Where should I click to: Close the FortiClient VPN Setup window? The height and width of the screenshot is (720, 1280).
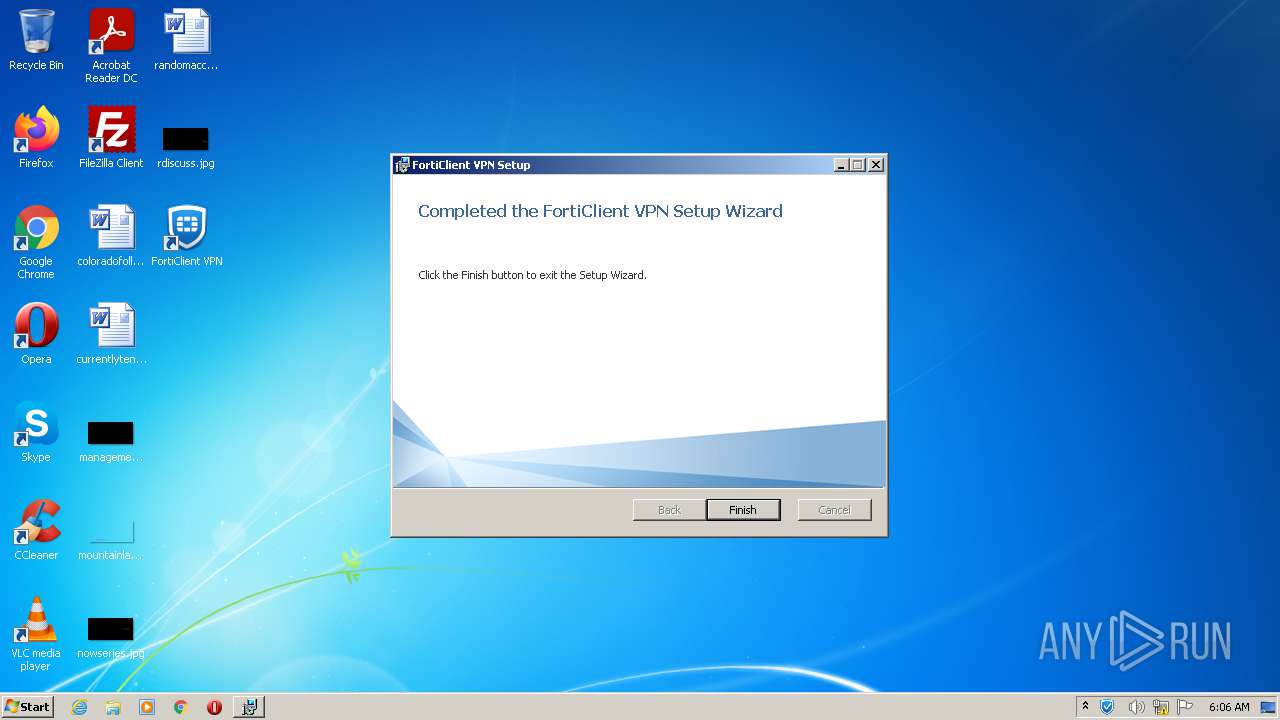[x=876, y=165]
